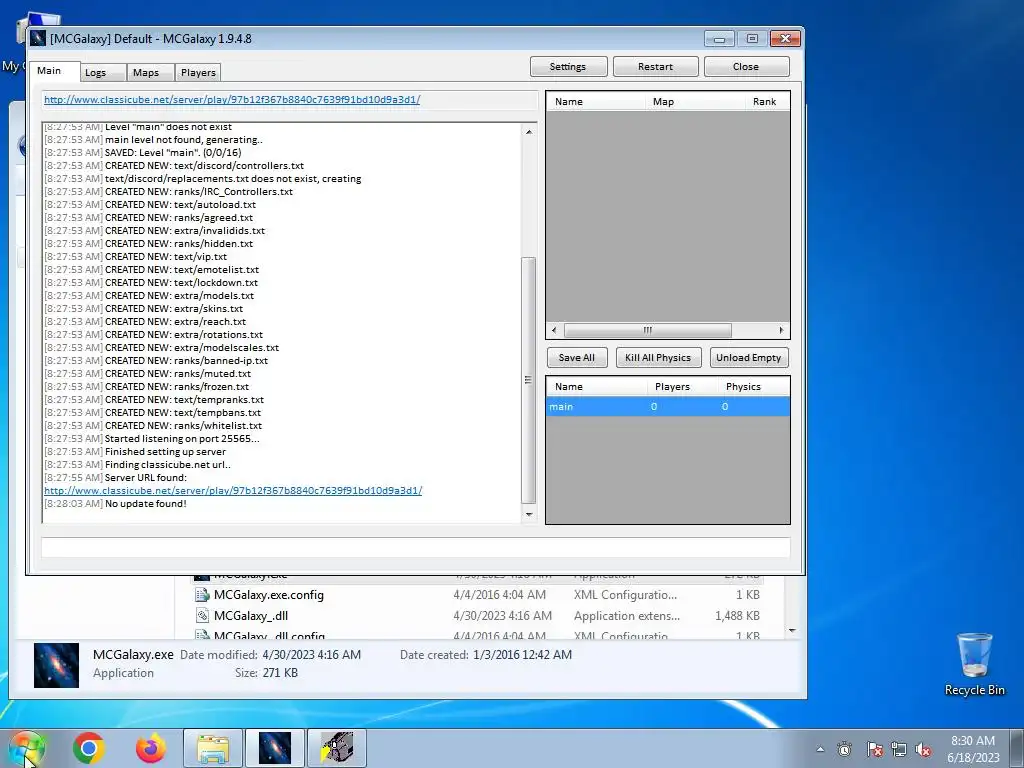
Task: Click the MCGalaxy title bar galaxy icon
Action: tap(38, 39)
